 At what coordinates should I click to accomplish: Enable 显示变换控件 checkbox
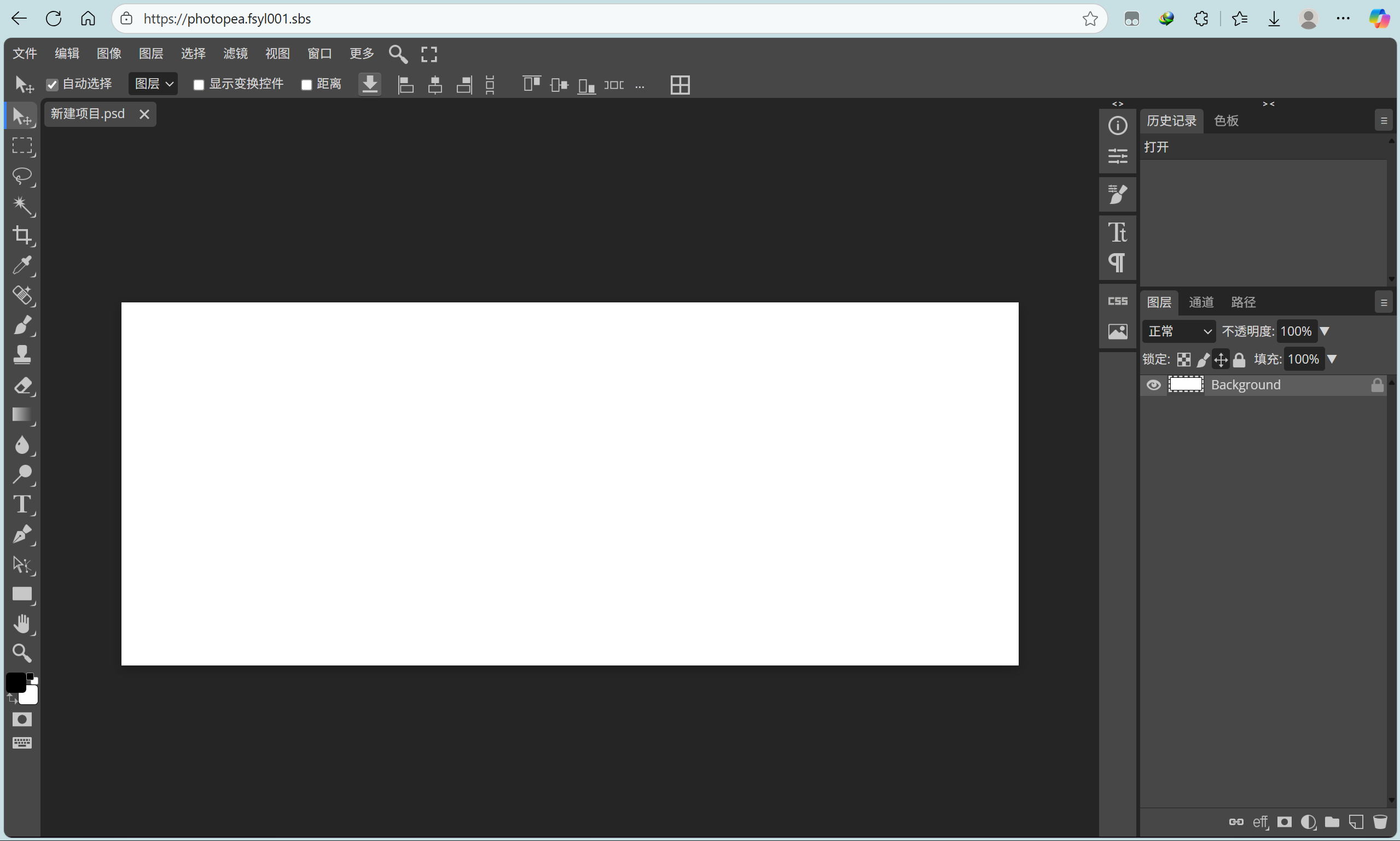(199, 85)
